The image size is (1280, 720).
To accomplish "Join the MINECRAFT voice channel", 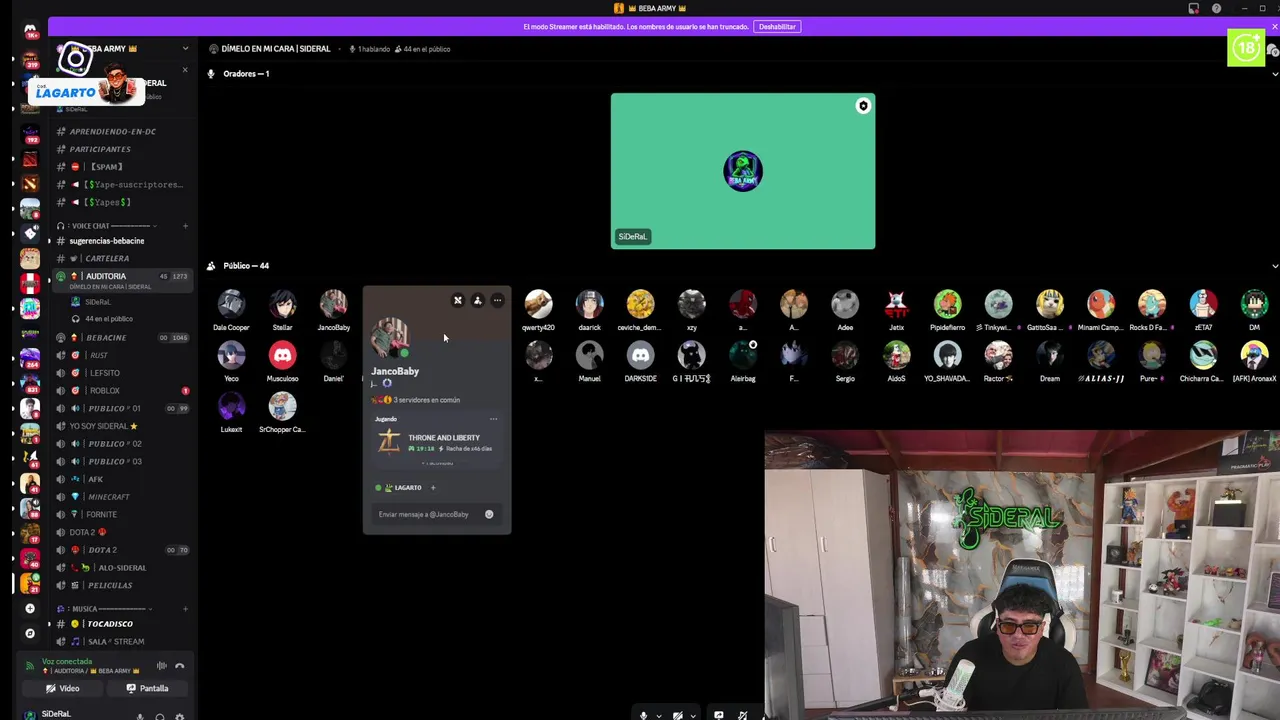I will click(109, 497).
